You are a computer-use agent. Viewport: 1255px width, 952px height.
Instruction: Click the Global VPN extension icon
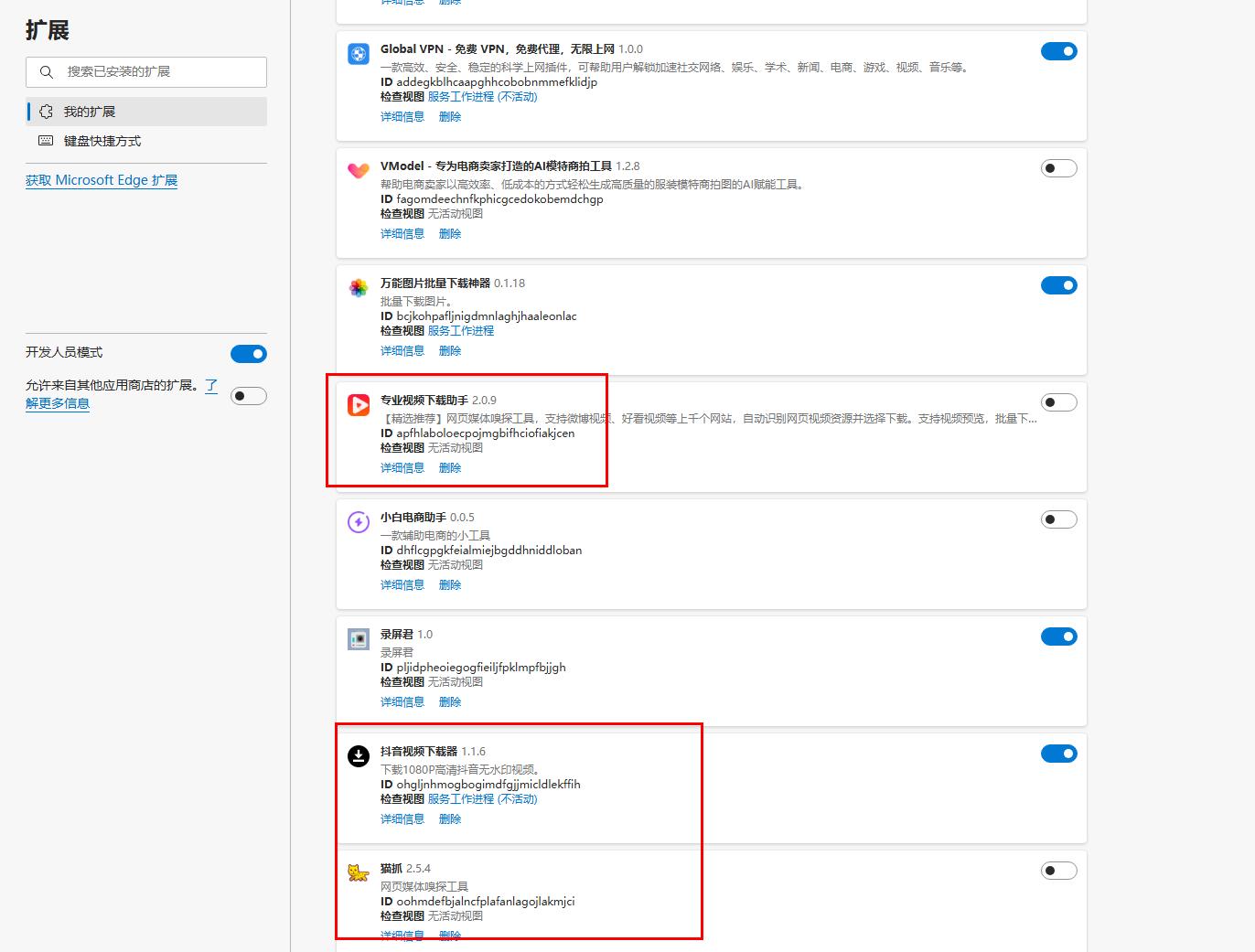(359, 54)
